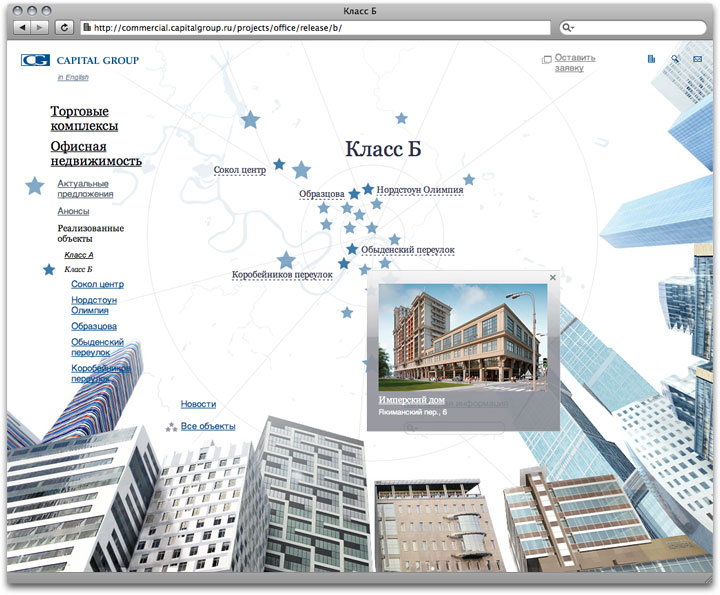Click the star beside Класс Б menu item

(49, 269)
